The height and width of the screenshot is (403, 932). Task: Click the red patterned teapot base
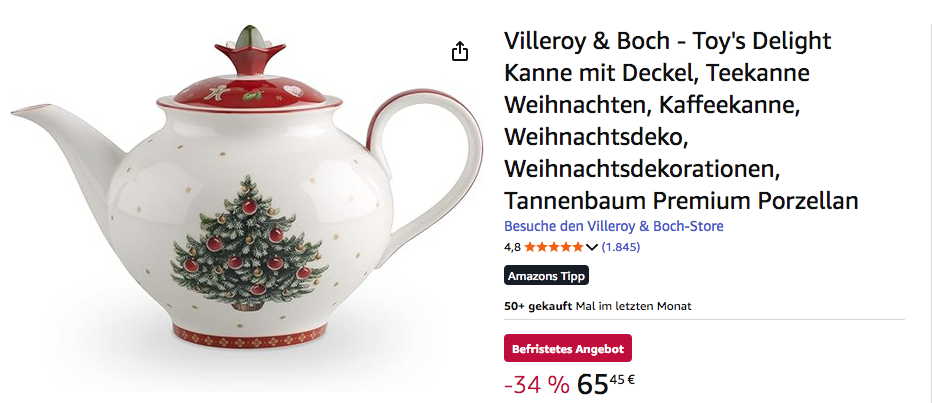click(250, 336)
